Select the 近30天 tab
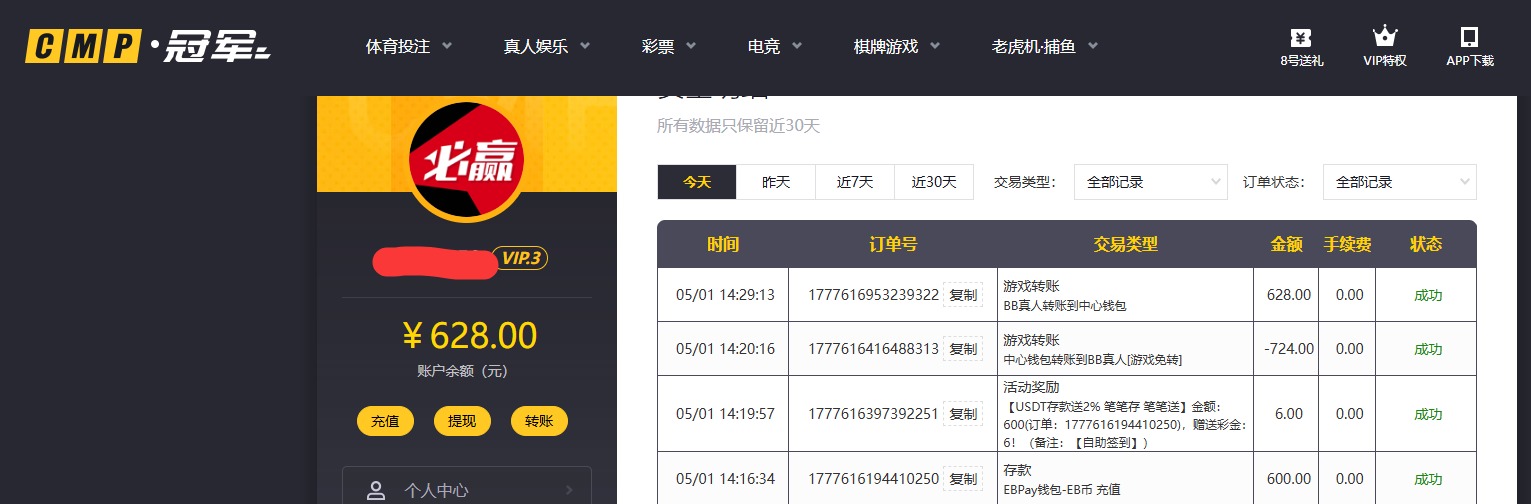Image resolution: width=1531 pixels, height=504 pixels. point(934,182)
